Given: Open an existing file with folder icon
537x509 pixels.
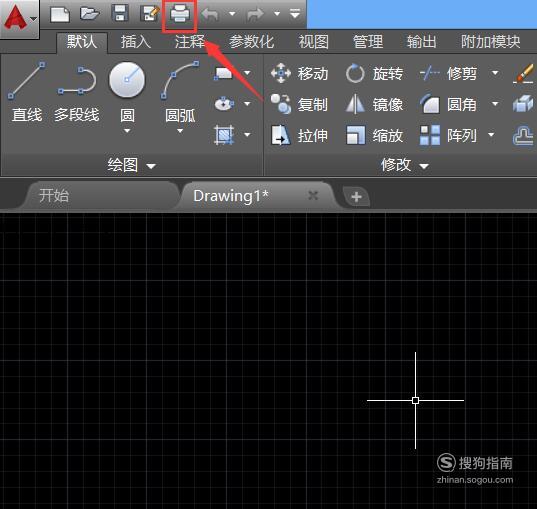Looking at the screenshot, I should pos(90,14).
